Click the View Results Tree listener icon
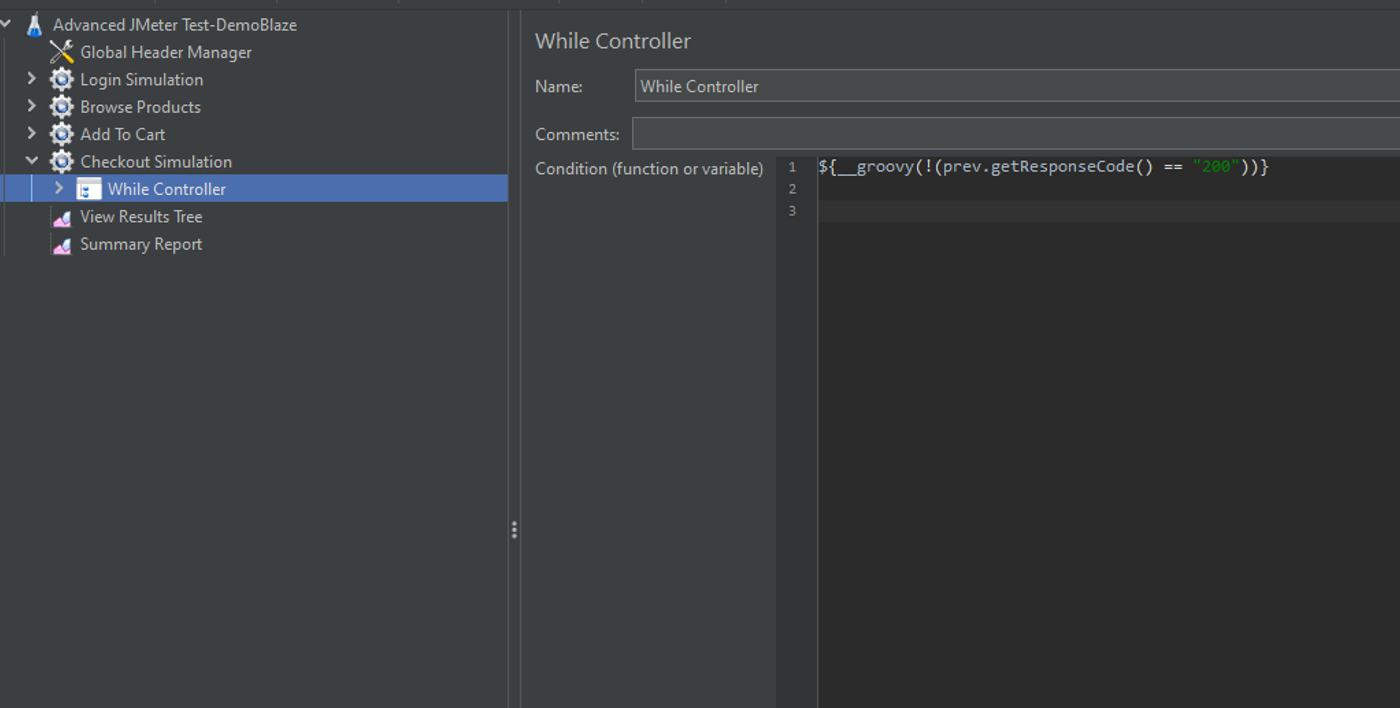Image resolution: width=1400 pixels, height=708 pixels. [x=62, y=217]
